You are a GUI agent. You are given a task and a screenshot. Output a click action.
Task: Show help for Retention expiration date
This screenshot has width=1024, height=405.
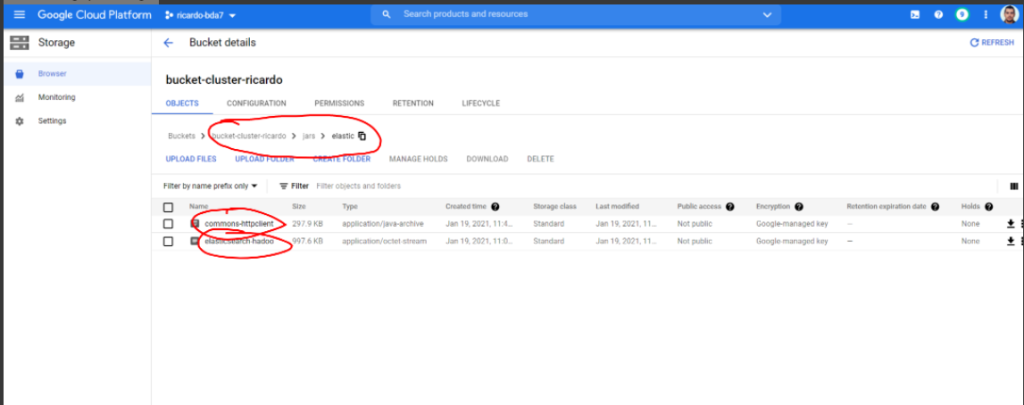tap(935, 206)
